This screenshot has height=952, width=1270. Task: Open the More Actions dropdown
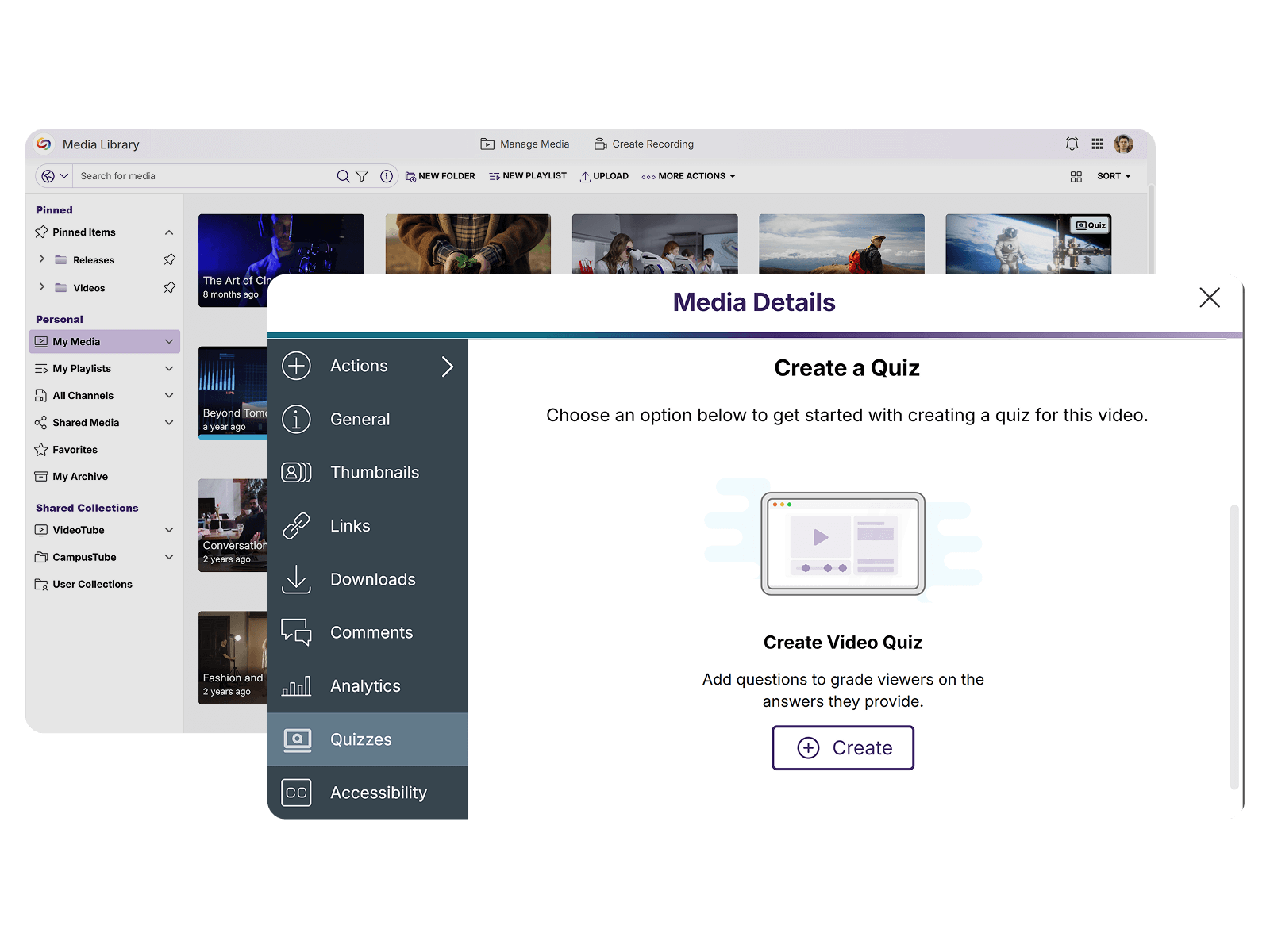[689, 176]
